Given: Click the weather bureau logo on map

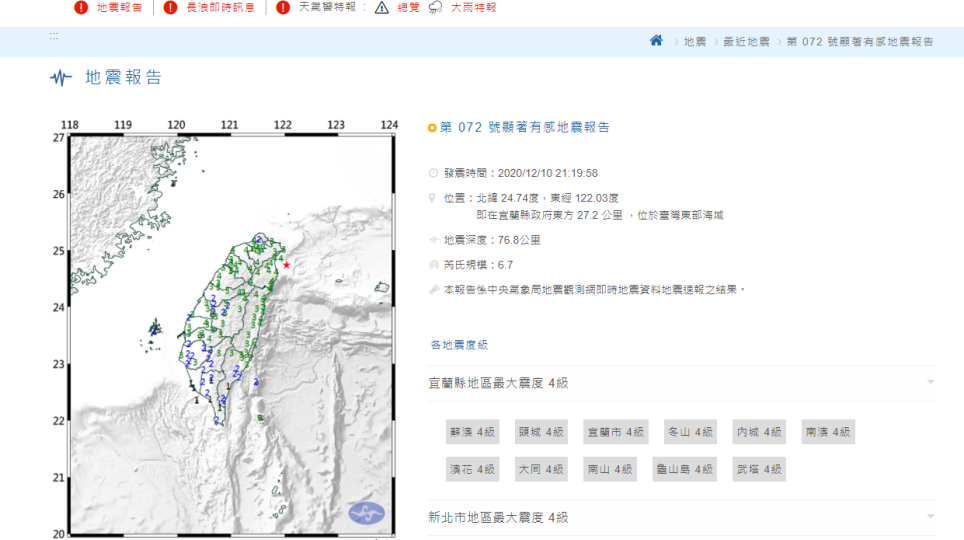Looking at the screenshot, I should tap(366, 513).
